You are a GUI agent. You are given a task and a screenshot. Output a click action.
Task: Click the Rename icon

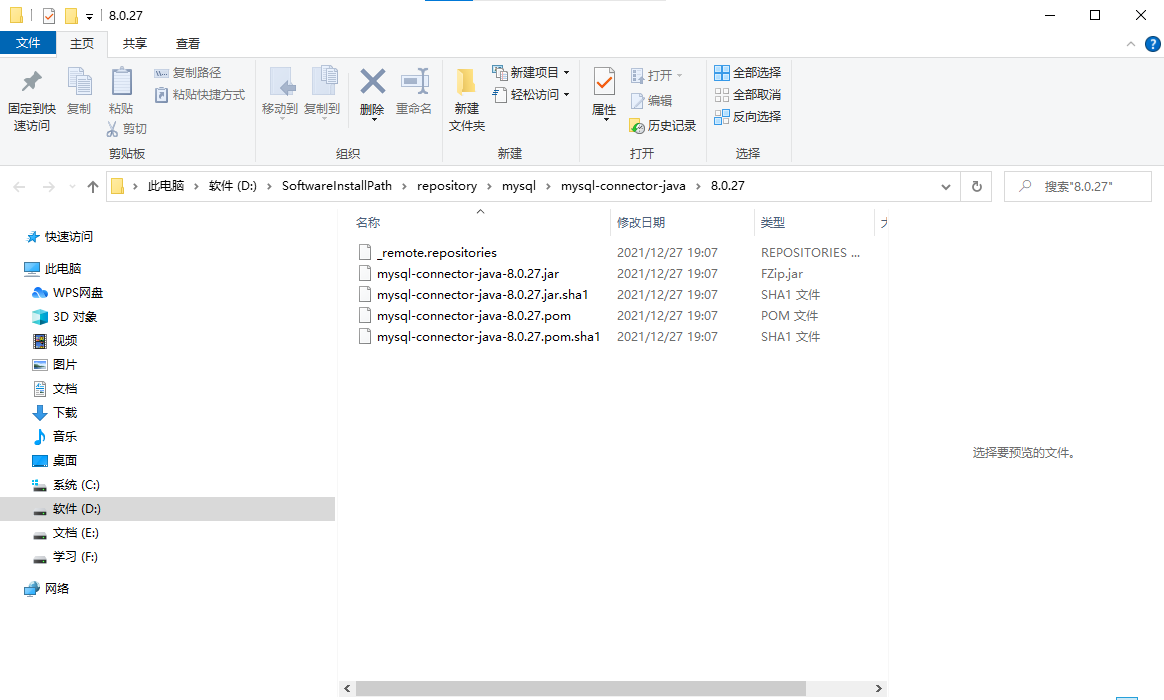[414, 82]
